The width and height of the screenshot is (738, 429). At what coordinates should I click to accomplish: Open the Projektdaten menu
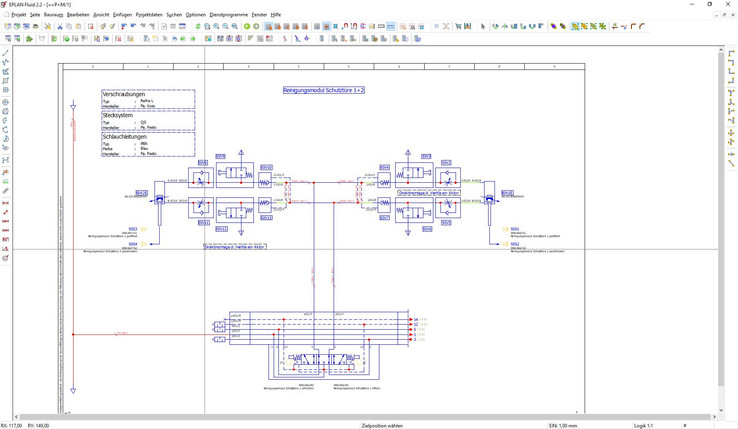coord(149,15)
